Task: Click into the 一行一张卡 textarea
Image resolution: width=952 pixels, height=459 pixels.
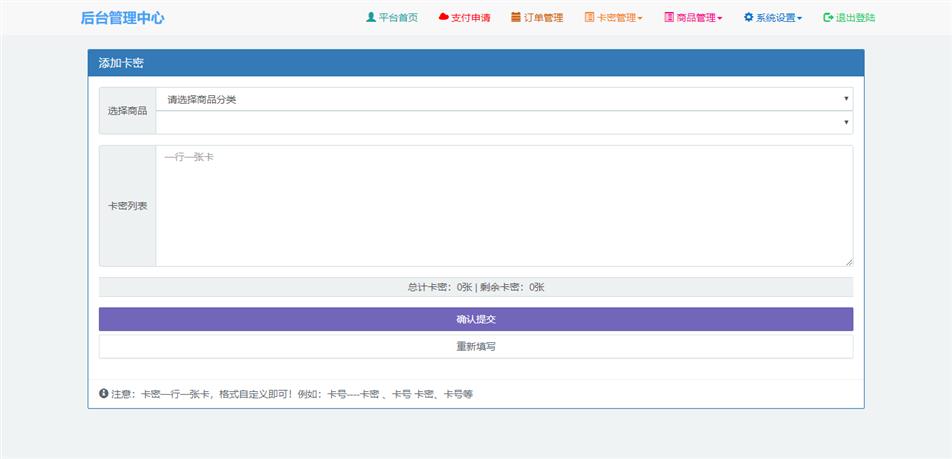Action: [x=504, y=206]
